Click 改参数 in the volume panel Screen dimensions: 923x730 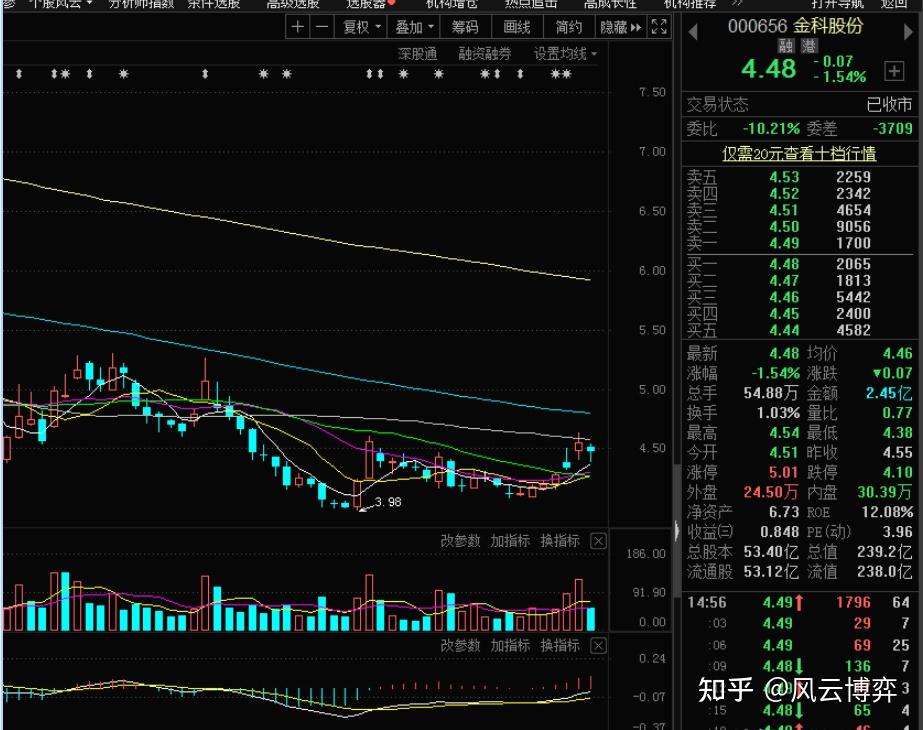461,541
